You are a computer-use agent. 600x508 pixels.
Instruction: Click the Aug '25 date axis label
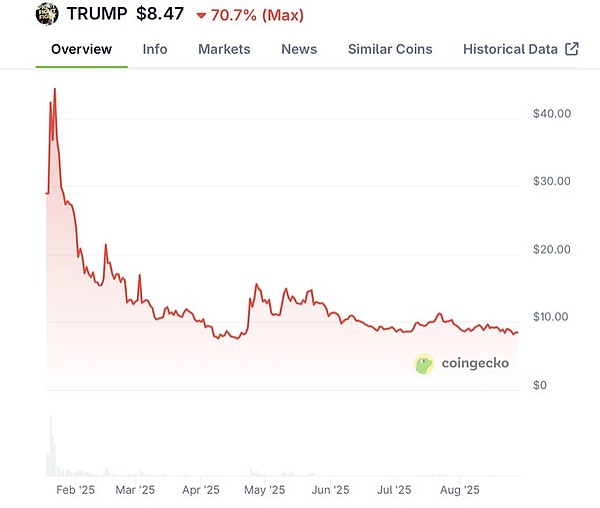460,490
